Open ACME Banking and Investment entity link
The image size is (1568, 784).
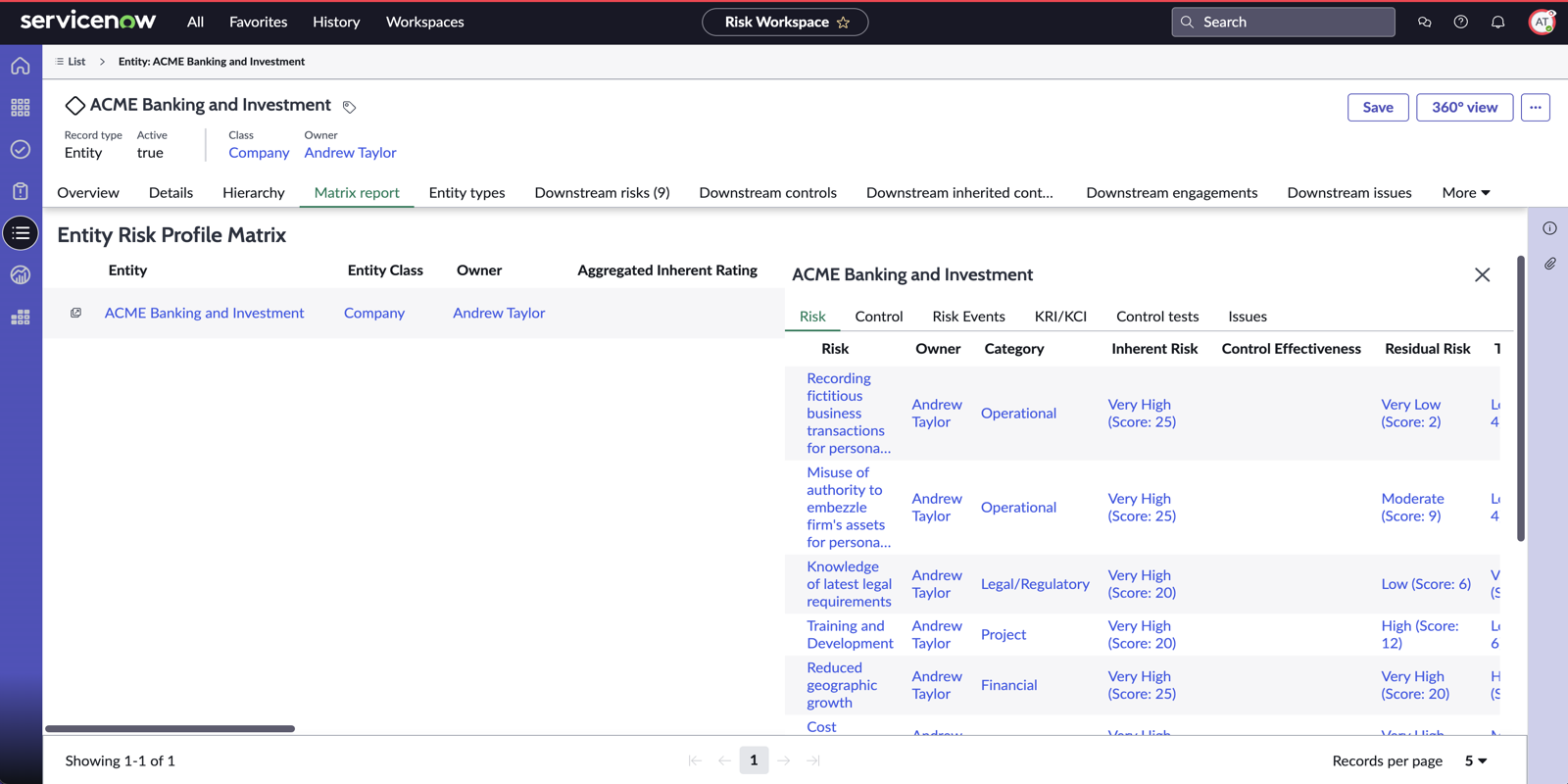pos(205,313)
